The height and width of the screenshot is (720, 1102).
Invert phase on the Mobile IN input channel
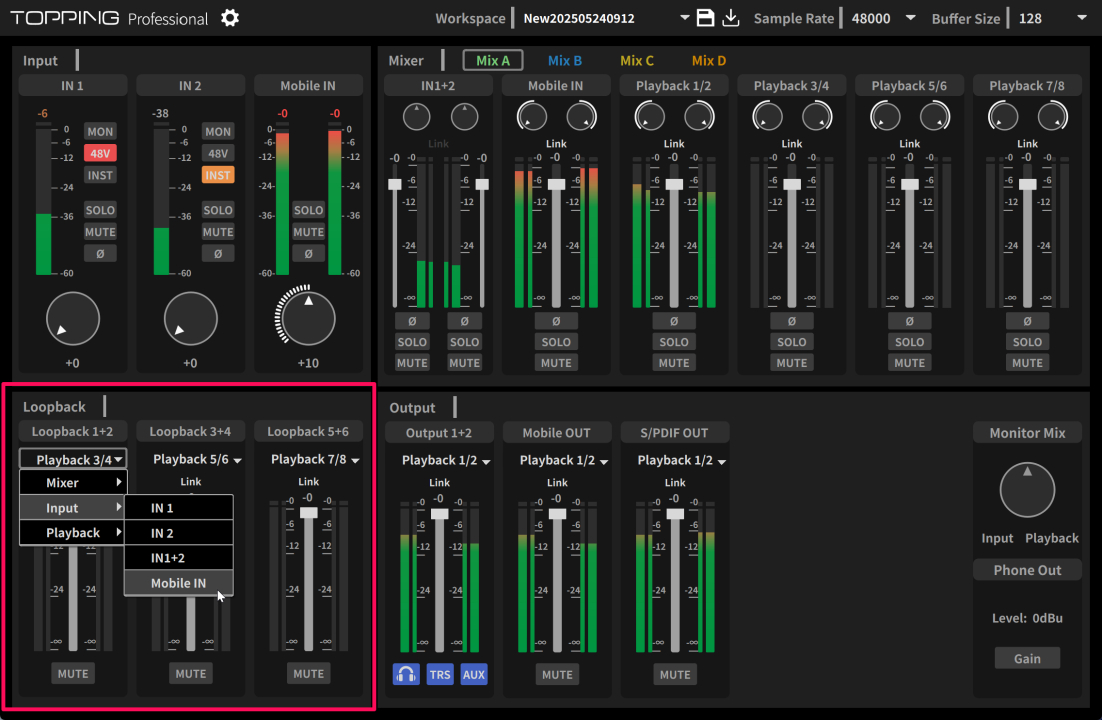coord(309,254)
